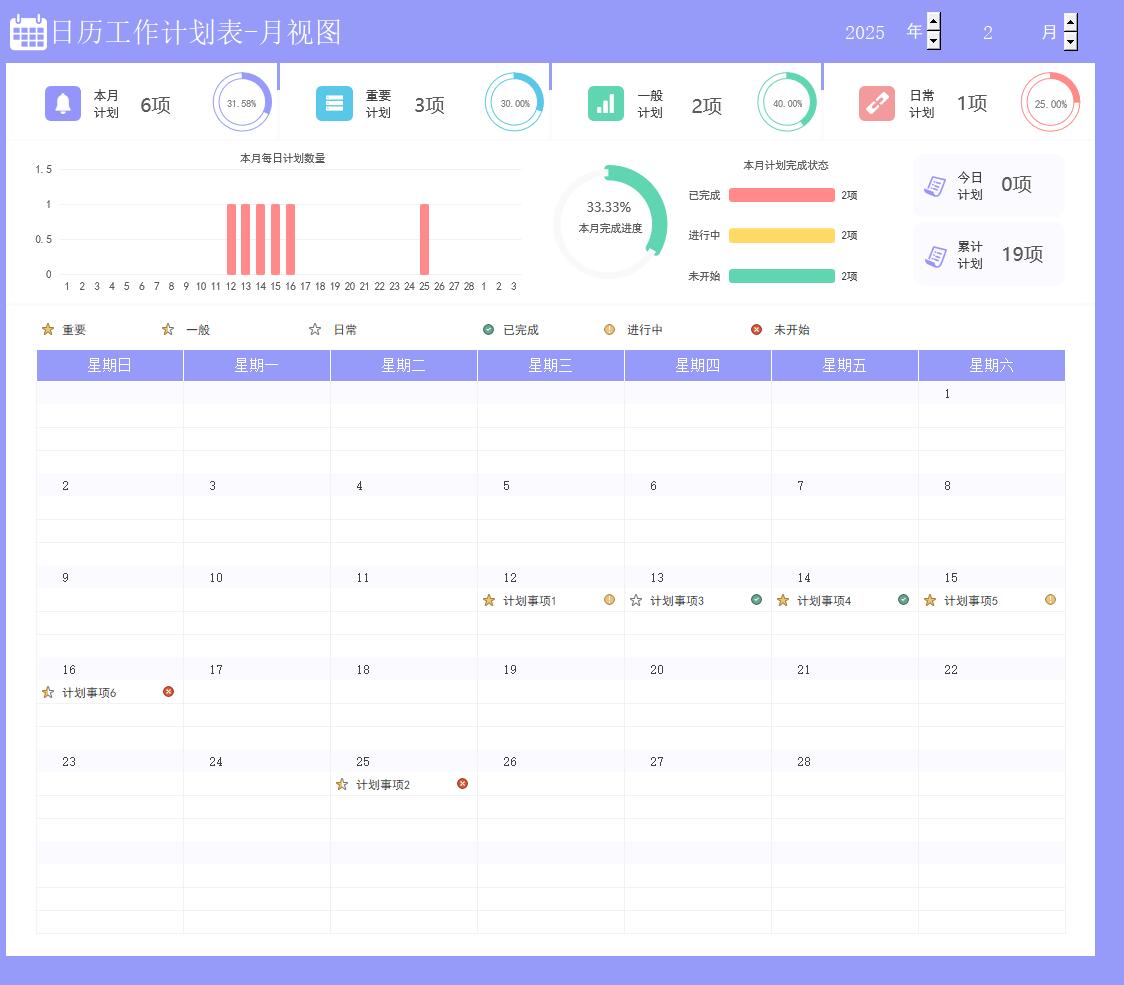Click the red not-started status on 计划事项6
The image size is (1124, 985).
168,692
